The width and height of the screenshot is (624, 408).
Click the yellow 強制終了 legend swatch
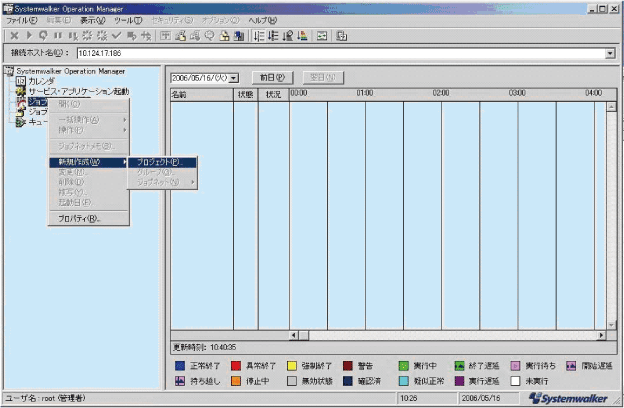pos(292,365)
